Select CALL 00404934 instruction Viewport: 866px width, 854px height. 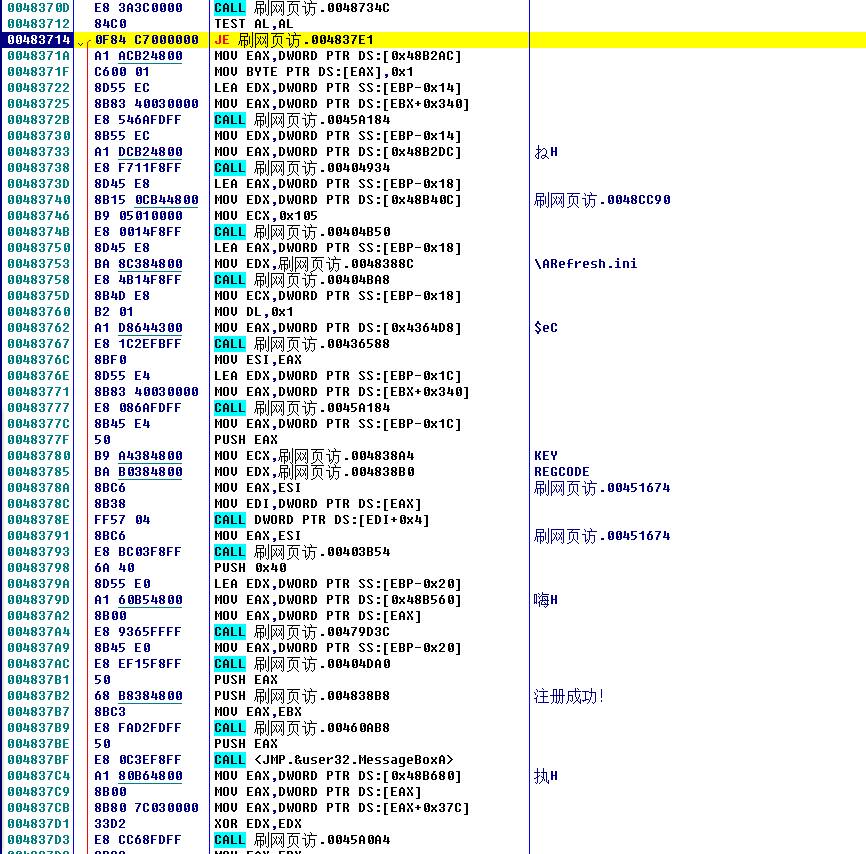click(x=302, y=167)
